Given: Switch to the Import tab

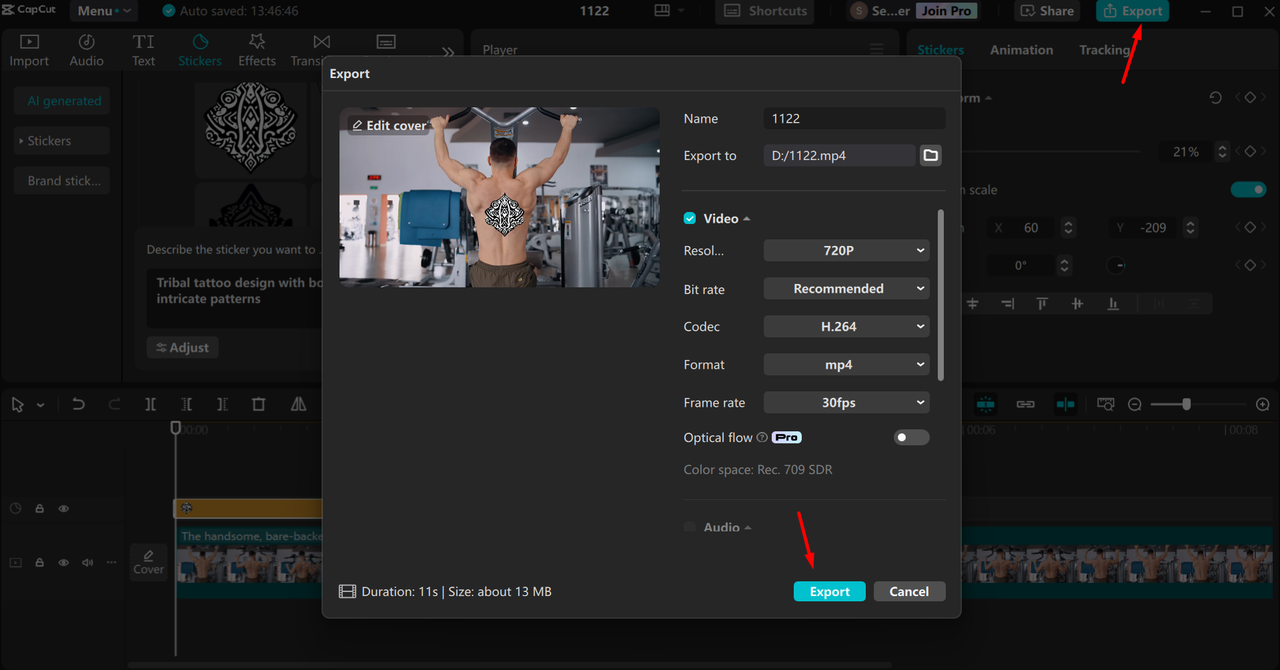Looking at the screenshot, I should [29, 50].
